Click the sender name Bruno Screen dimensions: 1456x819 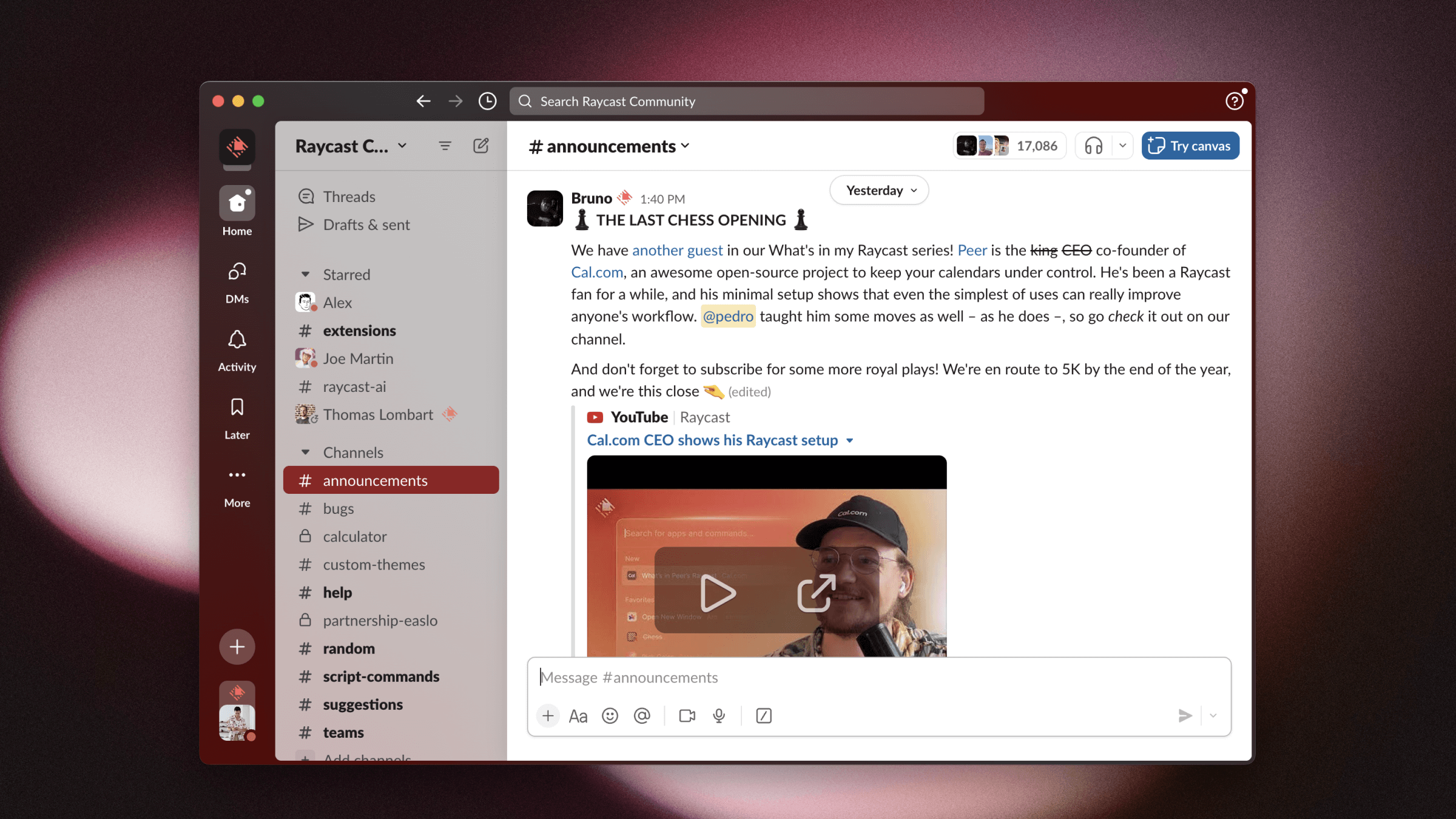[591, 198]
